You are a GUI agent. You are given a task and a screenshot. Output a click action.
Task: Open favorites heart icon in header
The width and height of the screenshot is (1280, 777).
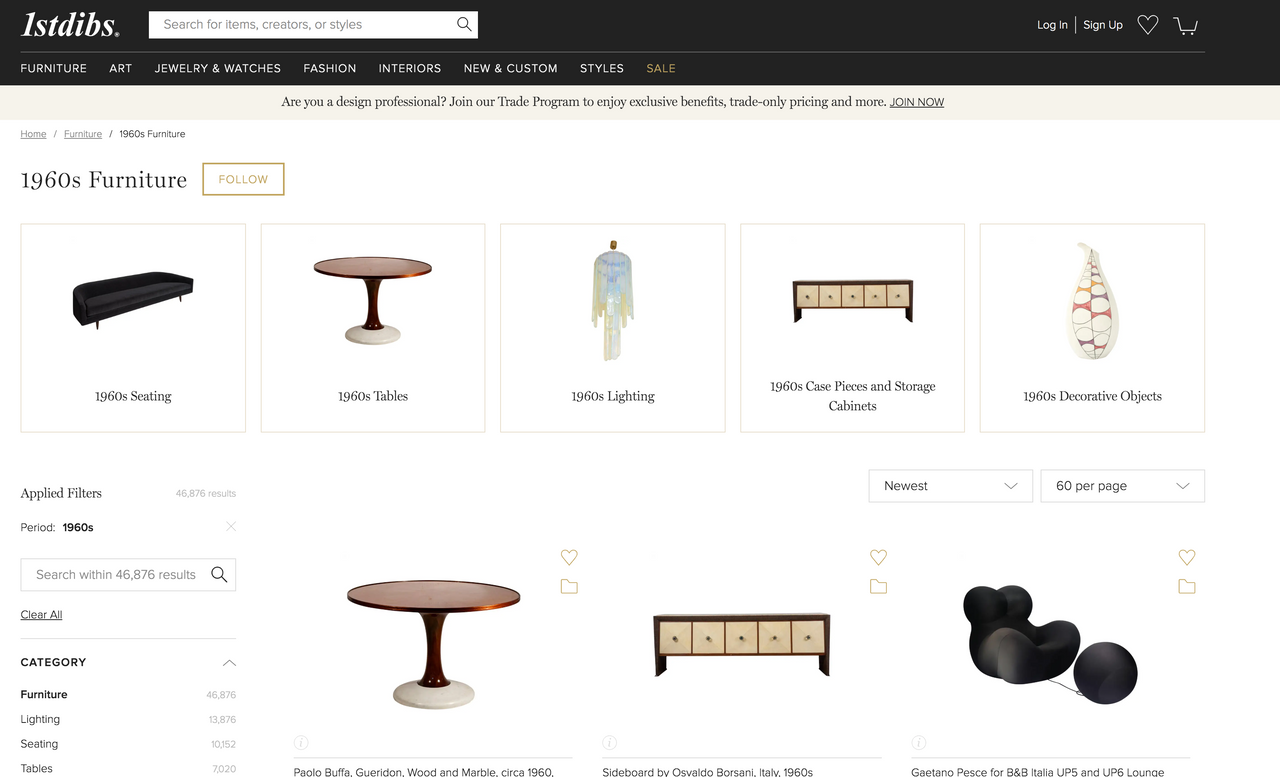tap(1148, 25)
